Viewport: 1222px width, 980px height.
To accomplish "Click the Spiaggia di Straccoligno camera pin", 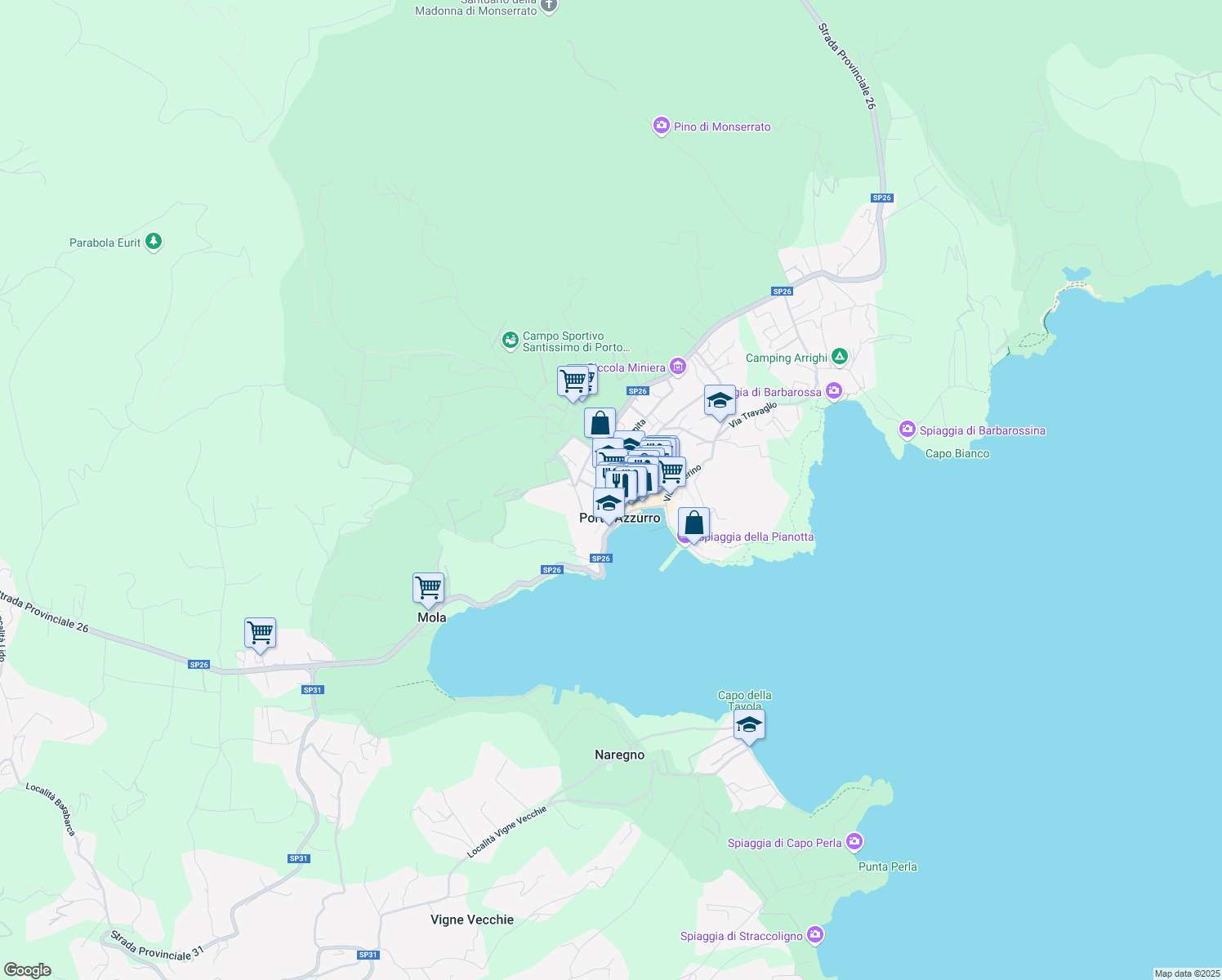I will (x=815, y=935).
